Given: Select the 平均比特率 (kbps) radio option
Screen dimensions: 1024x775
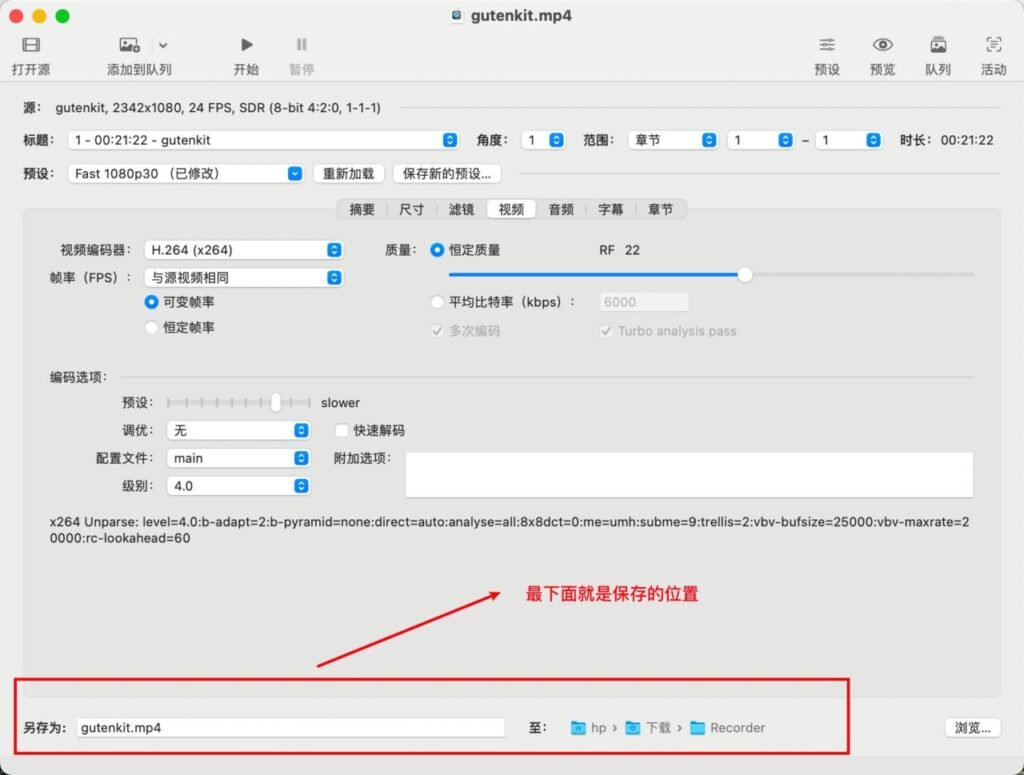Looking at the screenshot, I should click(437, 302).
